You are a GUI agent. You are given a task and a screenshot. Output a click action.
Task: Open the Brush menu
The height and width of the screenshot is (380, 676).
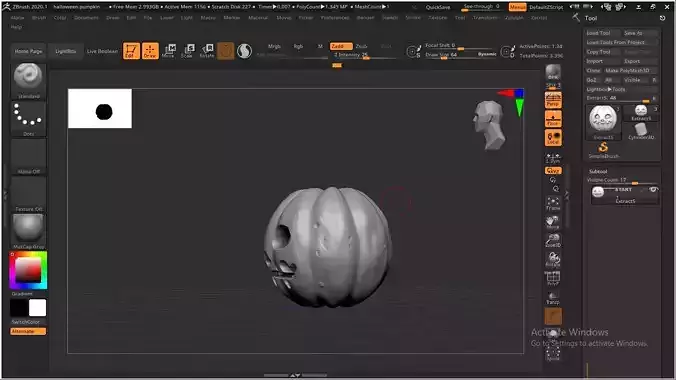(x=39, y=18)
